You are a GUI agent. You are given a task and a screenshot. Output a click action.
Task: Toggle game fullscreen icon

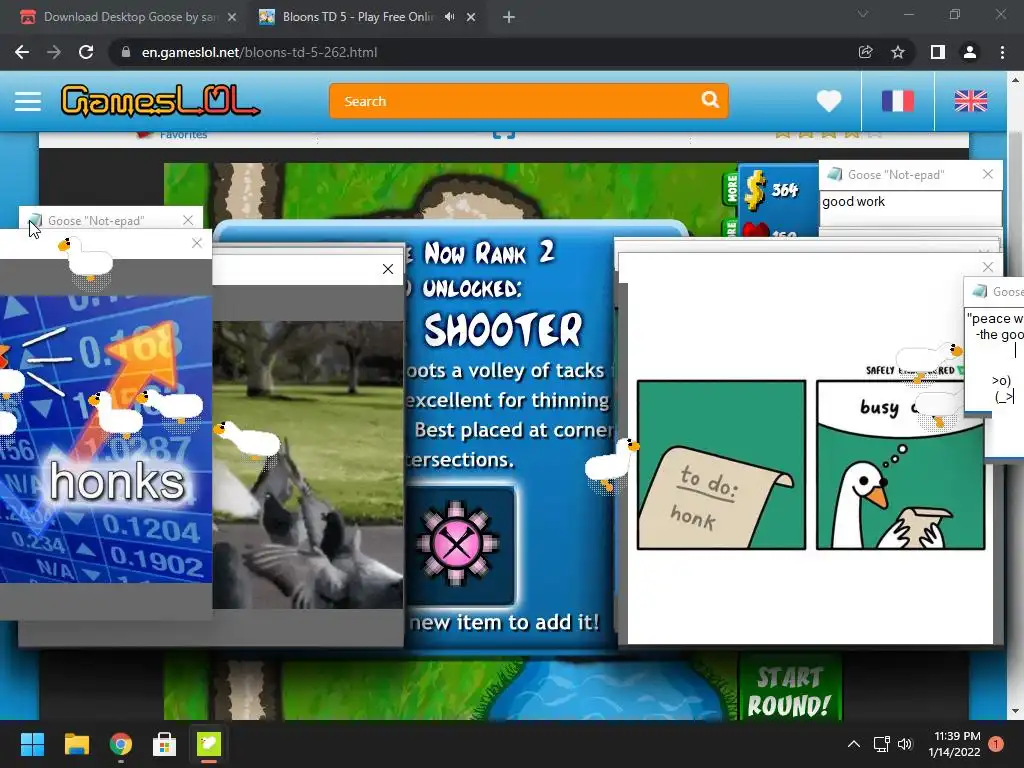coord(504,135)
